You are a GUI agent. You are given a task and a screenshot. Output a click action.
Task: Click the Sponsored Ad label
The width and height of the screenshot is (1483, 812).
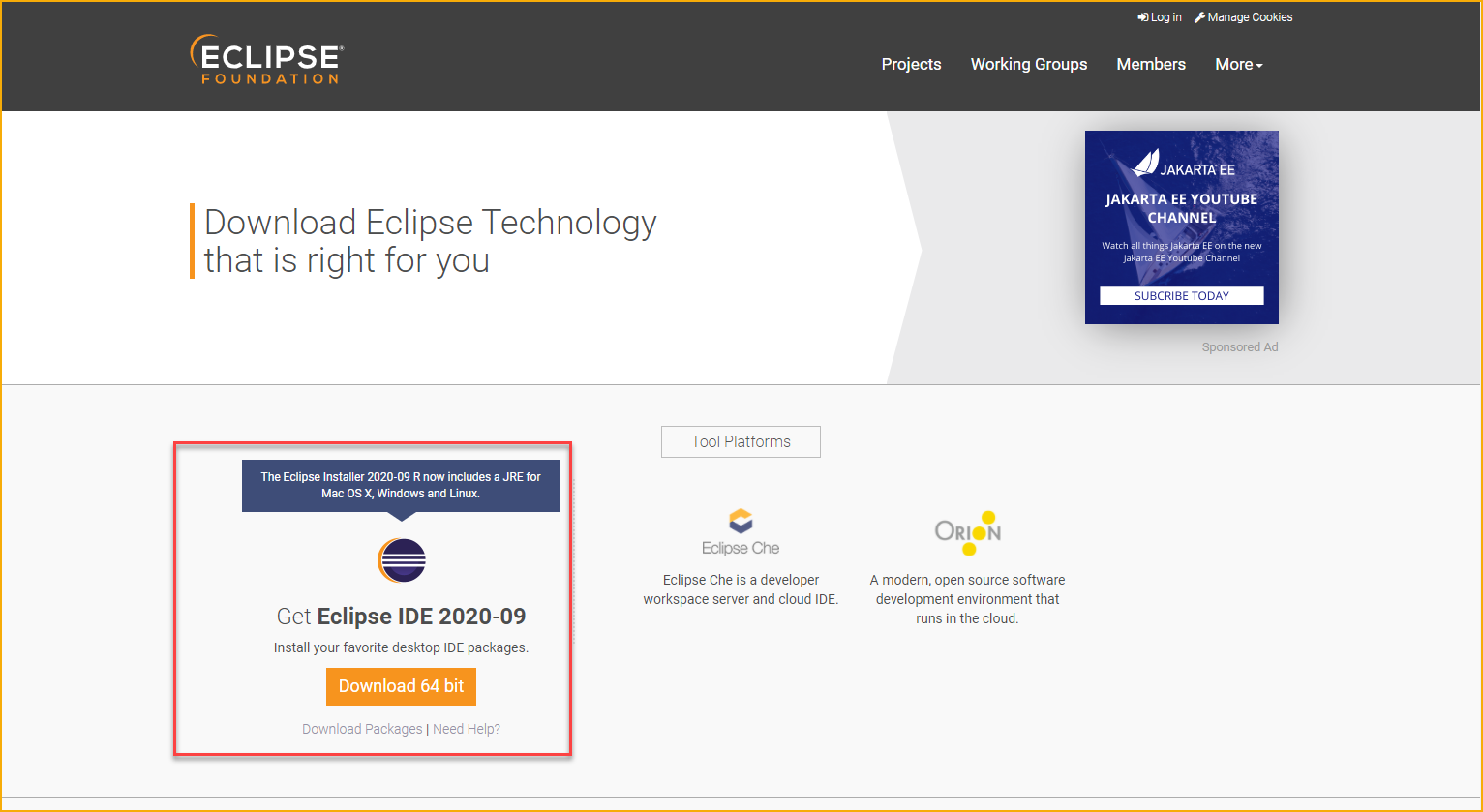[x=1240, y=347]
